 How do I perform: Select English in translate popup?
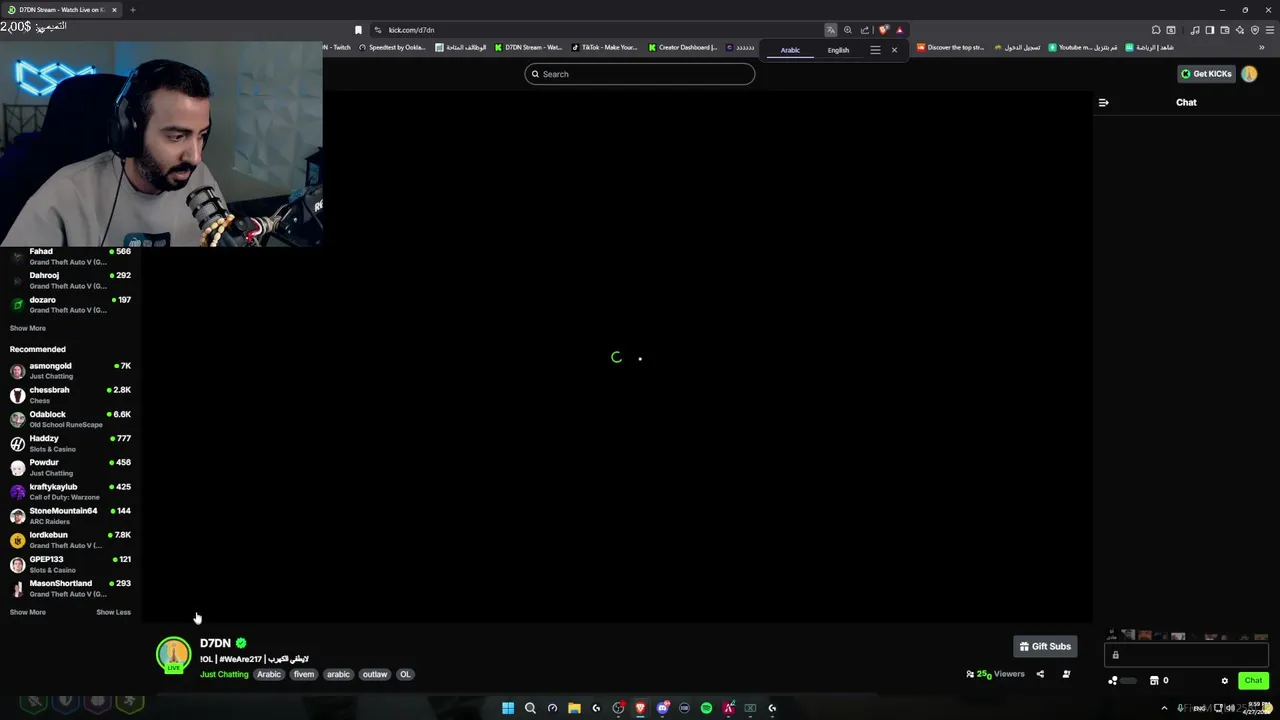click(x=838, y=50)
